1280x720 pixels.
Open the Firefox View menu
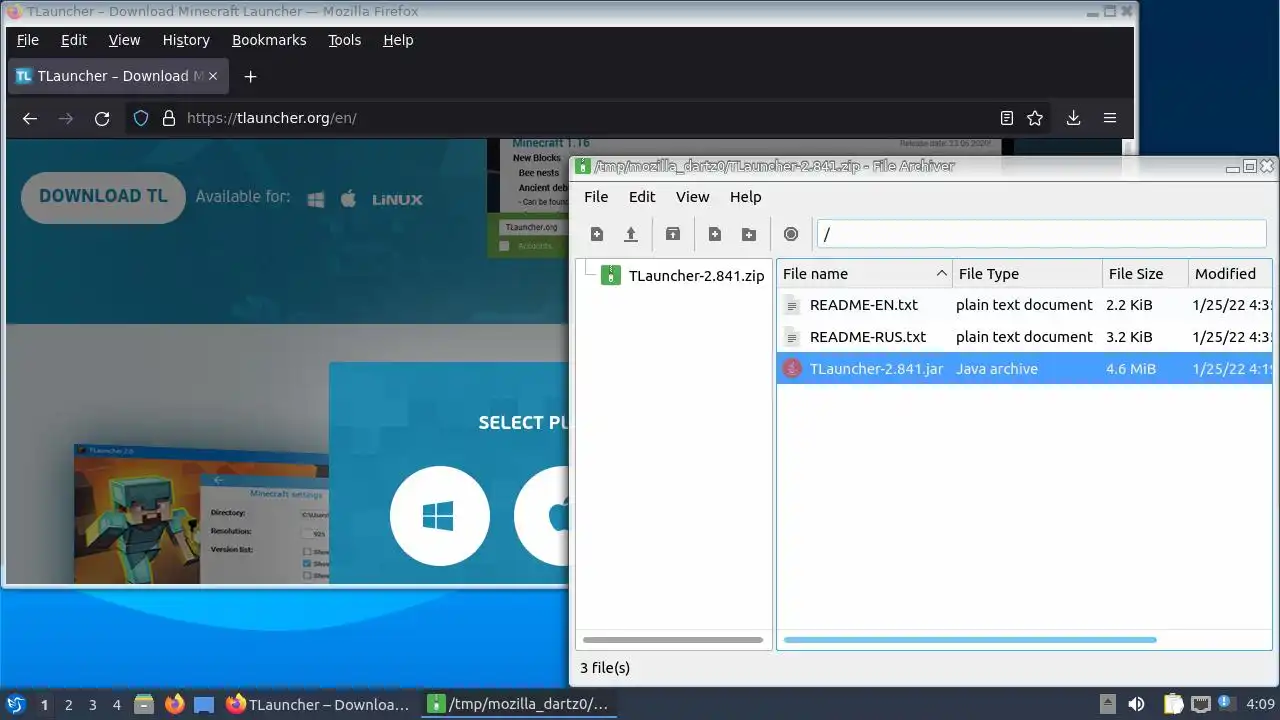(x=124, y=40)
